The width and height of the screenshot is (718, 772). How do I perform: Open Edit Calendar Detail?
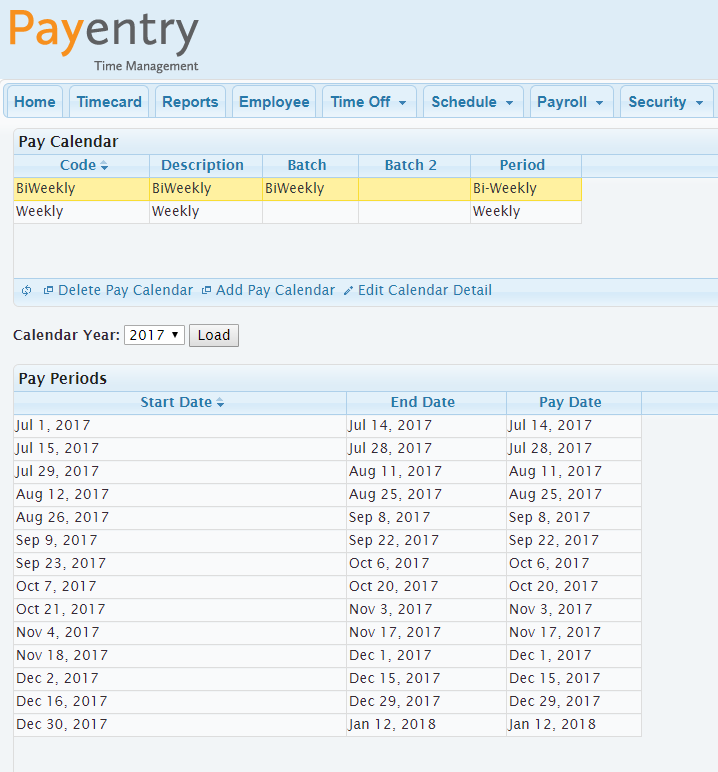pos(417,290)
